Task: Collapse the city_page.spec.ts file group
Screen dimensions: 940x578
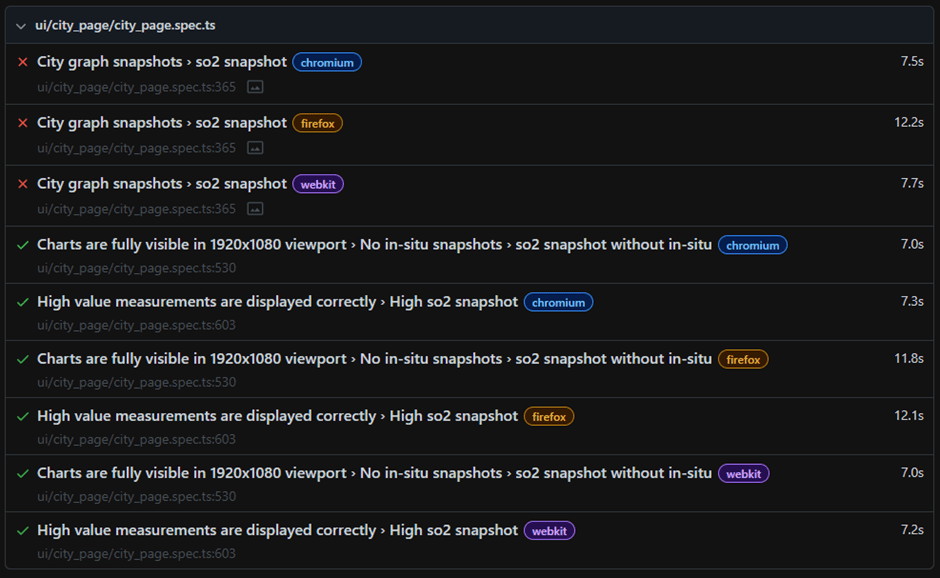Action: pos(21,26)
